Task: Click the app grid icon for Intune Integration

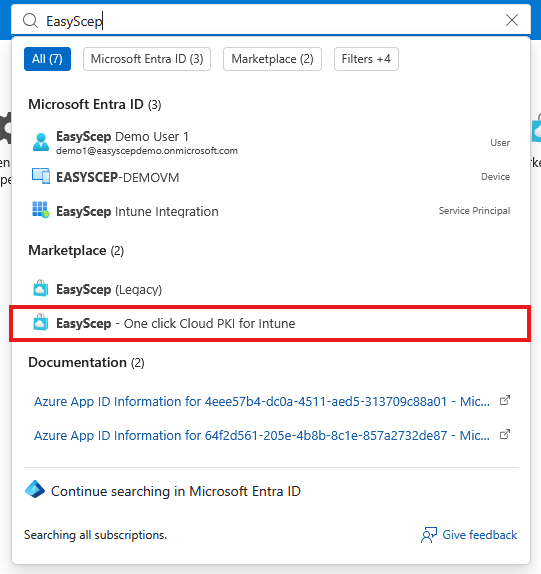Action: [x=41, y=210]
